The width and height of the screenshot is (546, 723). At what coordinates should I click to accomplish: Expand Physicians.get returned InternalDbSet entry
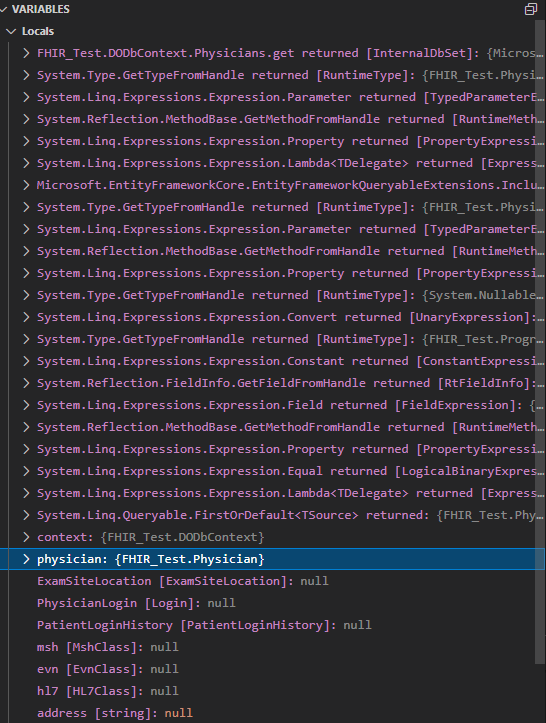click(27, 53)
